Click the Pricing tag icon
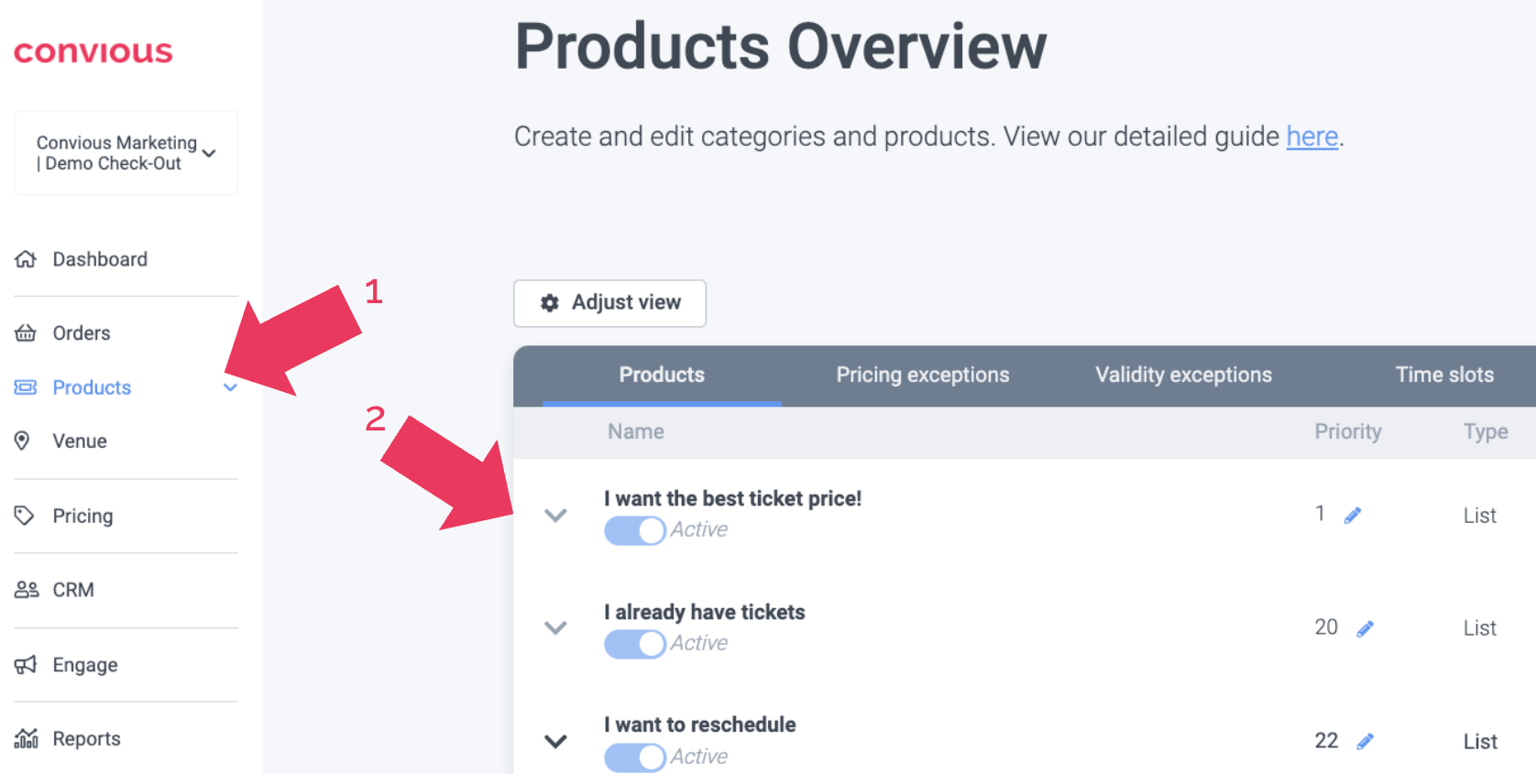The height and width of the screenshot is (784, 1536). (x=25, y=516)
